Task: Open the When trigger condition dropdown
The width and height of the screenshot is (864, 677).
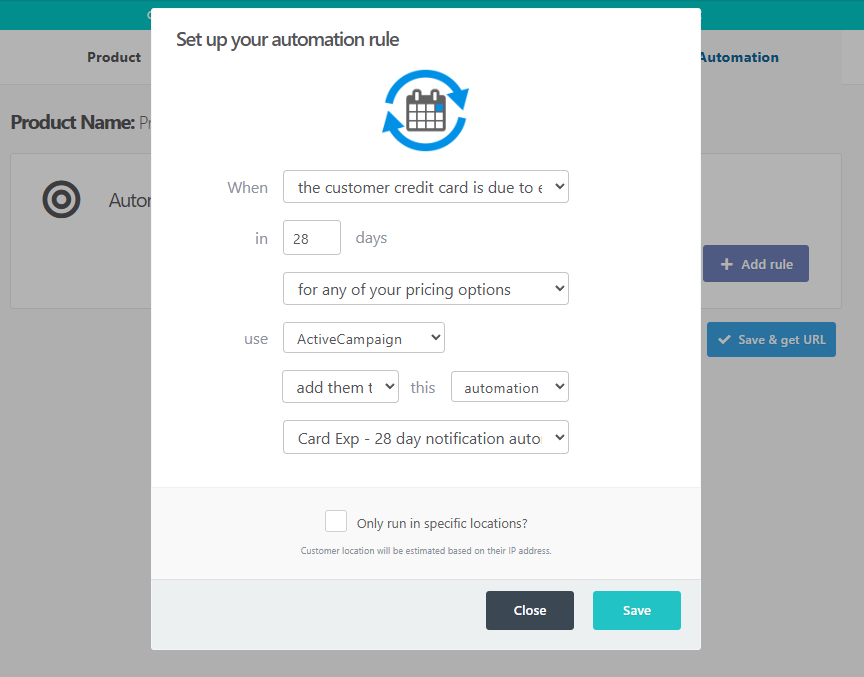Action: (425, 187)
